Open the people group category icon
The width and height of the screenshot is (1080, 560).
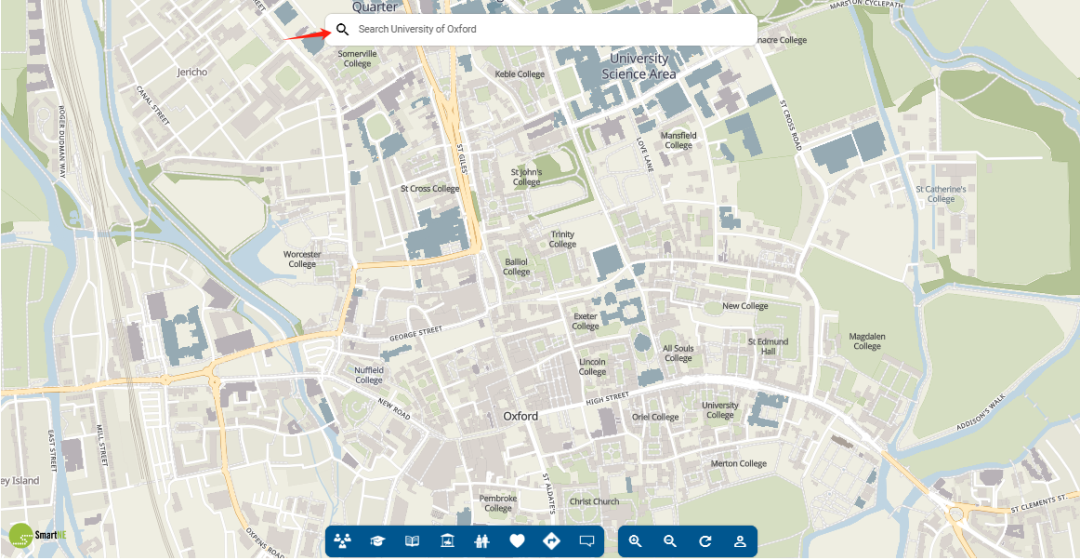[342, 541]
